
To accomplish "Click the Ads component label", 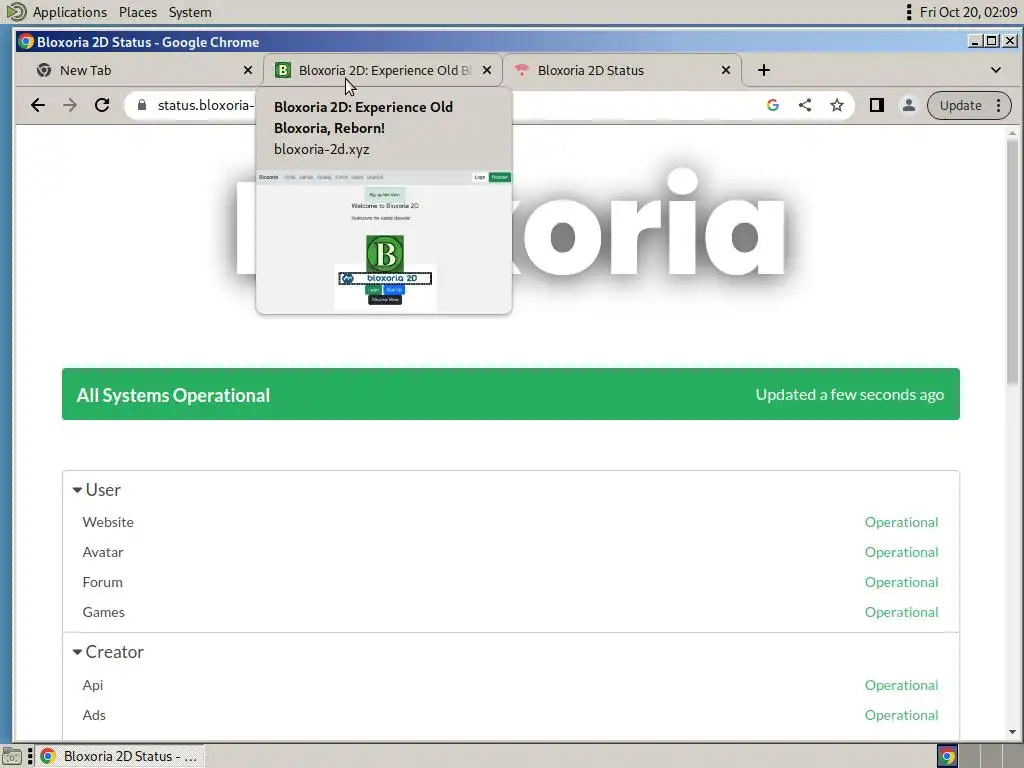I will pyautogui.click(x=94, y=715).
